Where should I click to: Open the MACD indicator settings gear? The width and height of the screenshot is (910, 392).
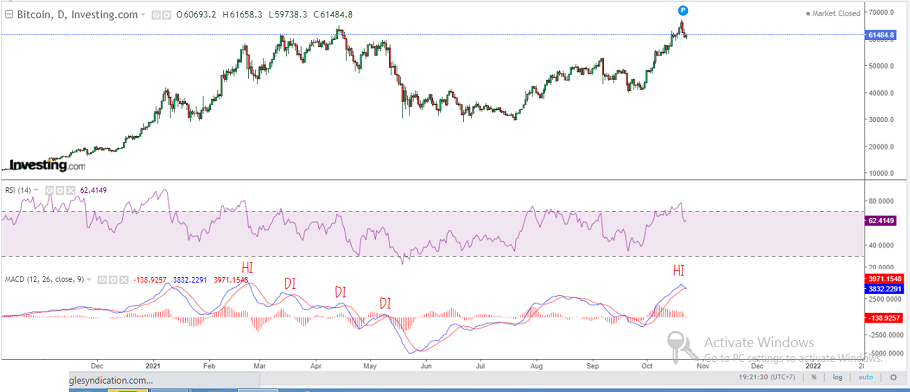click(x=113, y=279)
